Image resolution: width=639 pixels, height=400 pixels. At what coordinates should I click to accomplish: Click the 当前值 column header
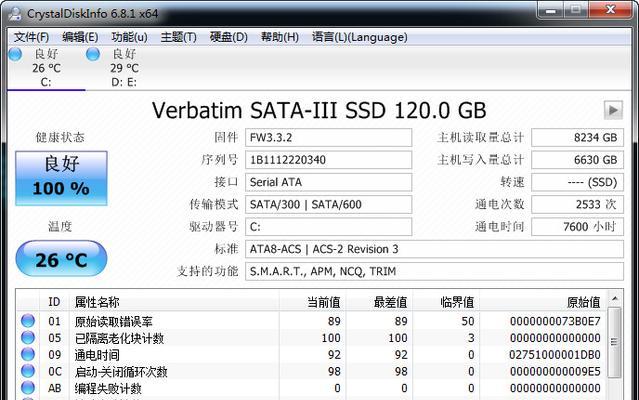point(313,302)
